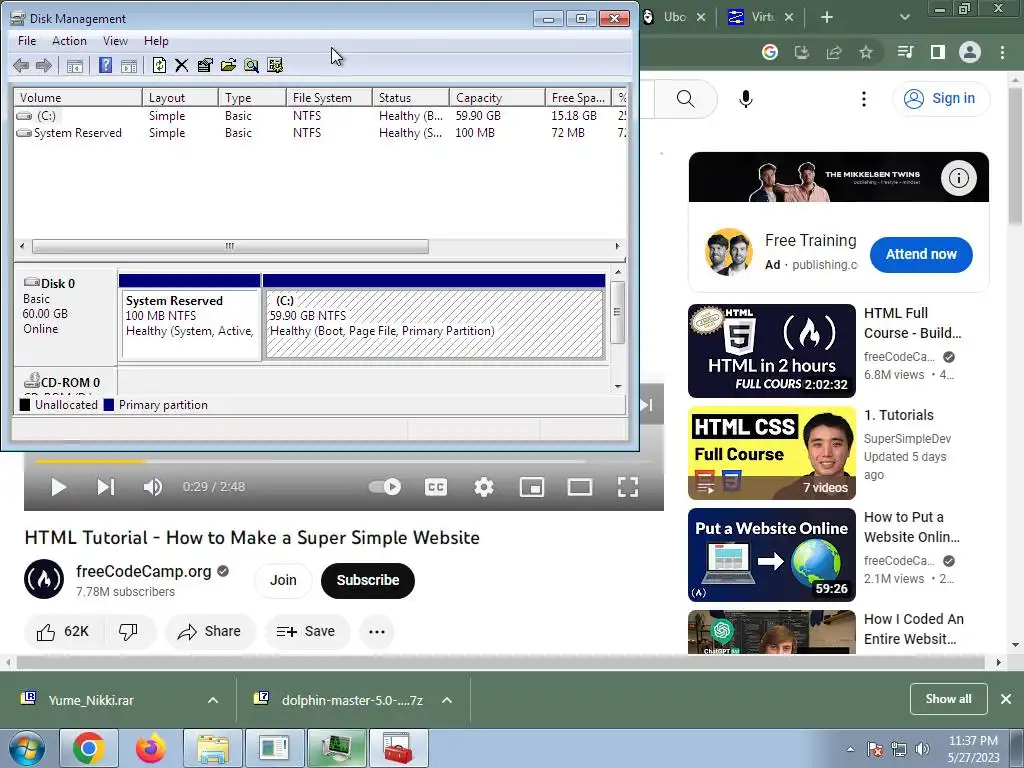Image resolution: width=1024 pixels, height=768 pixels.
Task: Toggle Show/Hide Action Pane toolbar icon
Action: coord(129,65)
